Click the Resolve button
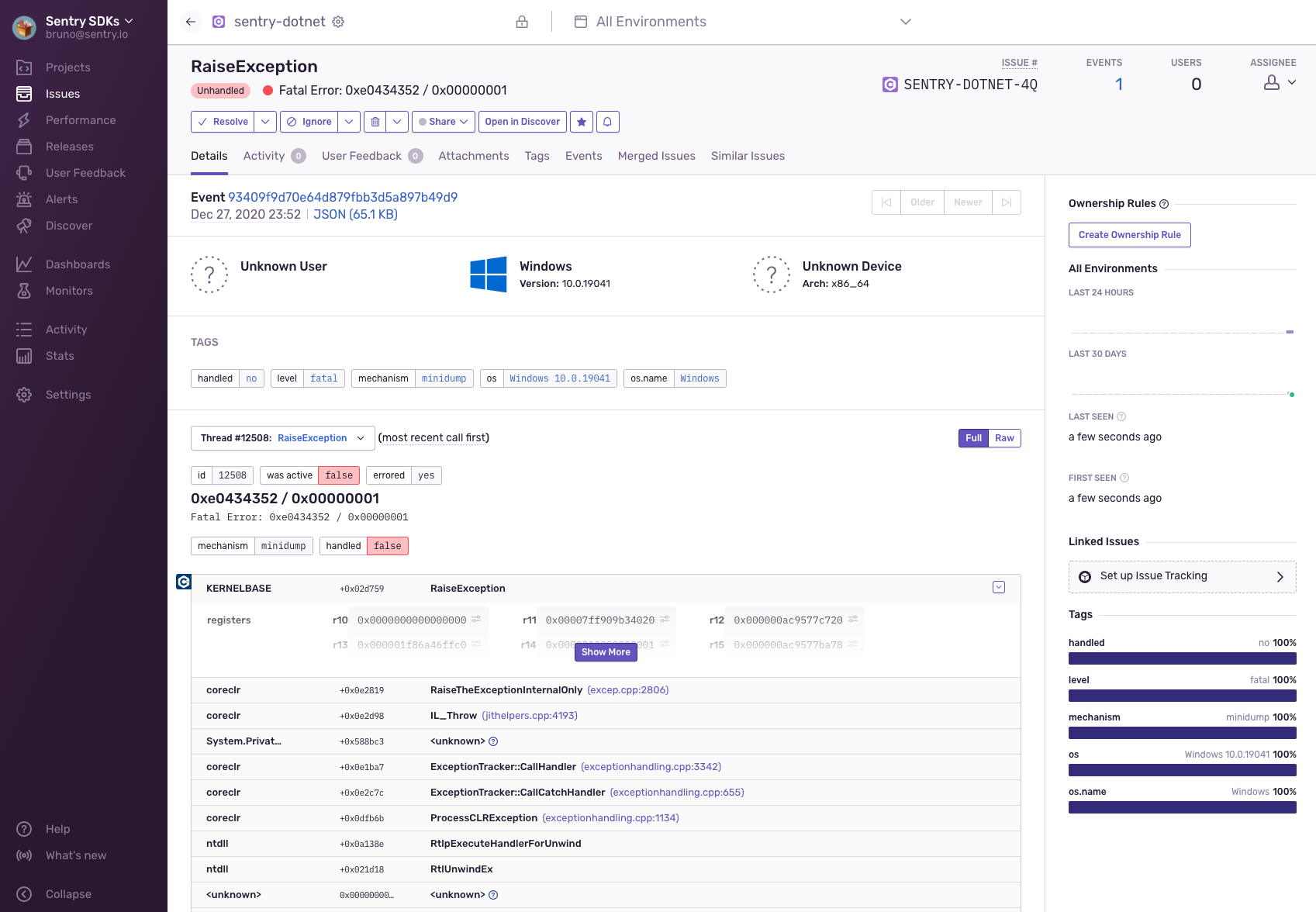This screenshot has width=1316, height=912. point(223,122)
